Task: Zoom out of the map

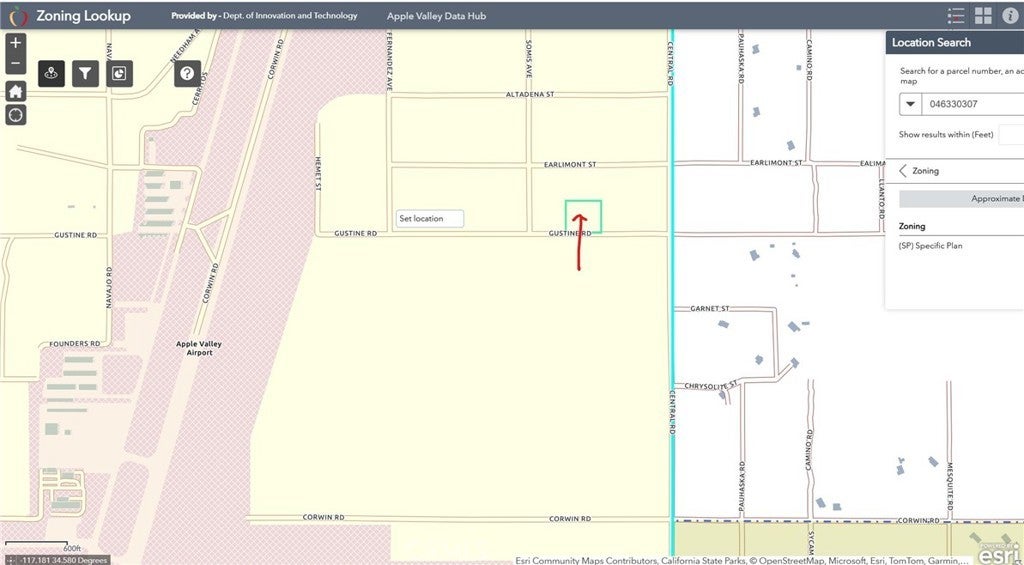Action: click(16, 64)
